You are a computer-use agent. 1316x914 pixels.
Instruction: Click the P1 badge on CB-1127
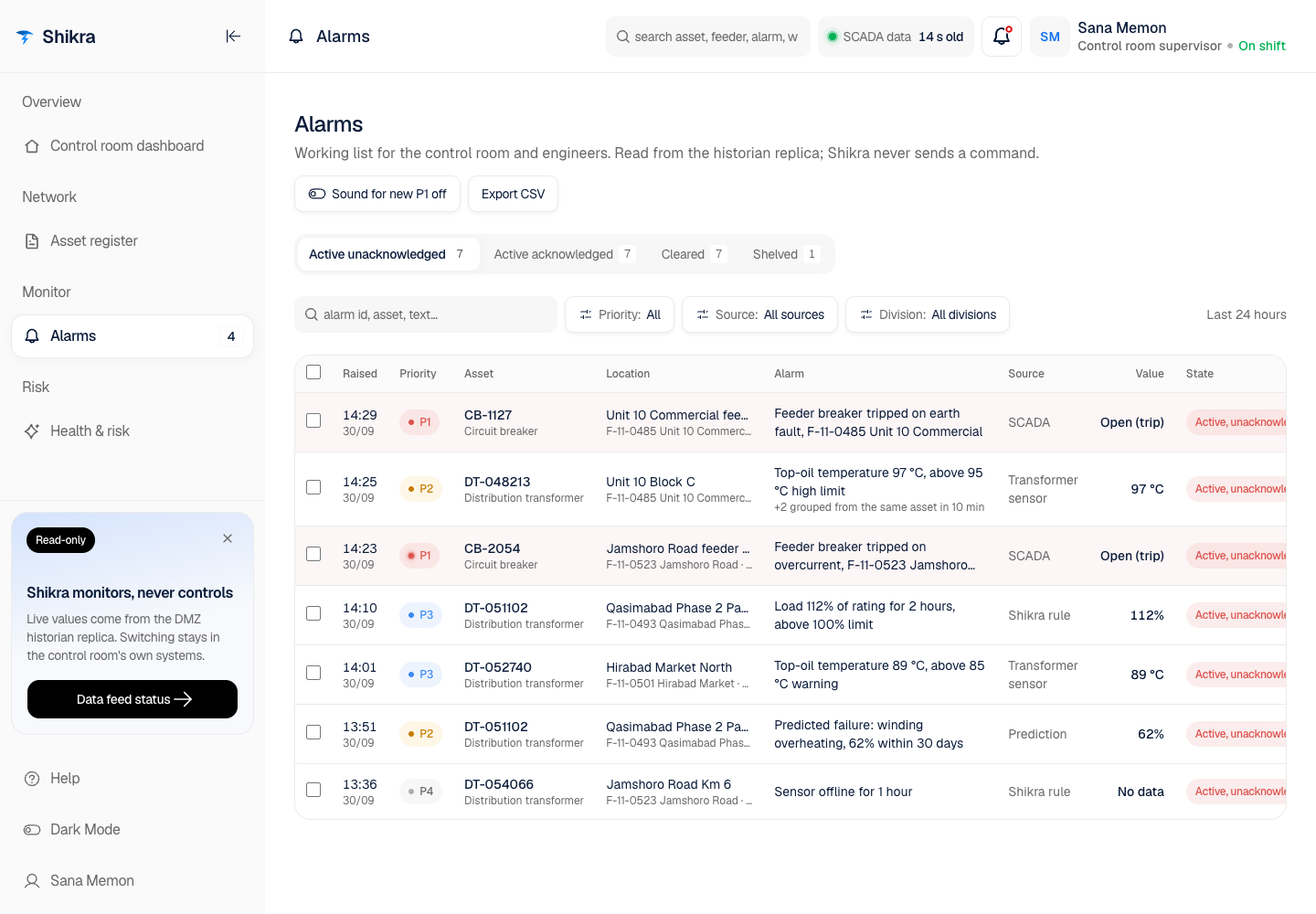(419, 422)
